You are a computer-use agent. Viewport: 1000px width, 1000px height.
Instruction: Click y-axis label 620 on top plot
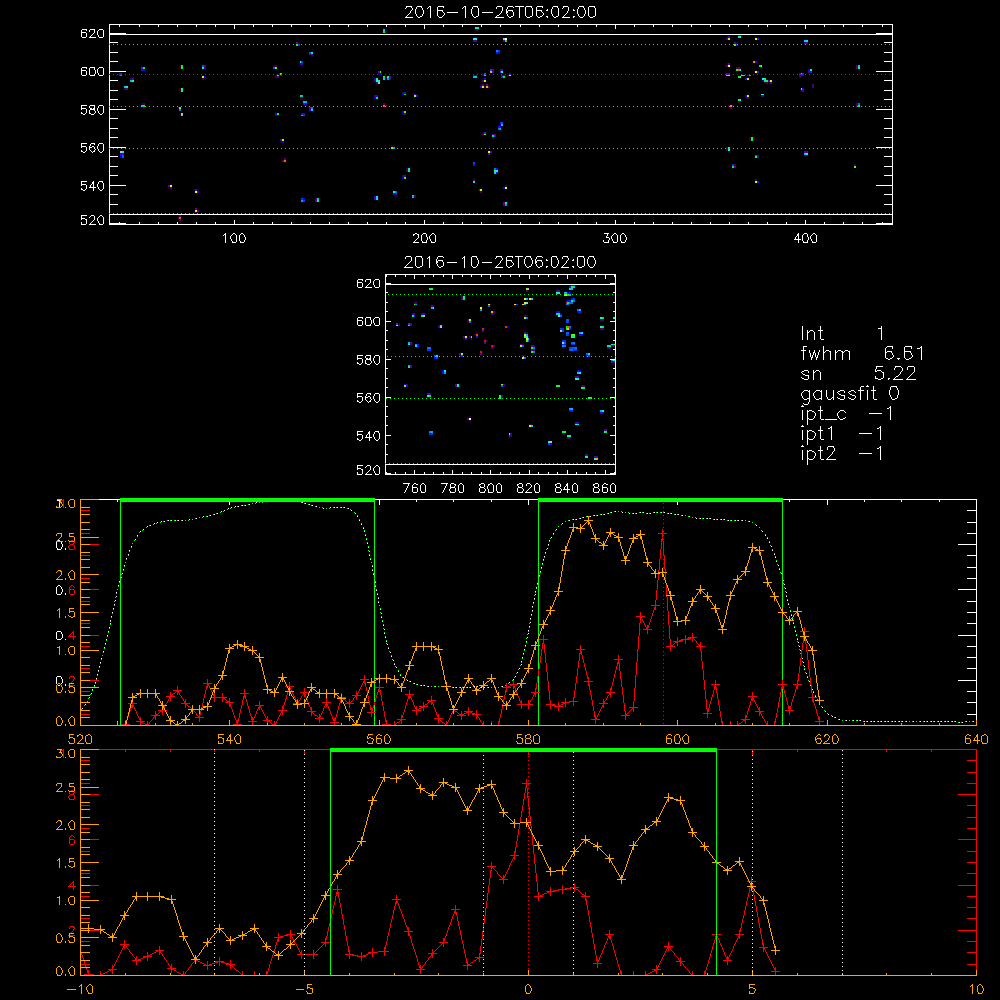point(92,34)
